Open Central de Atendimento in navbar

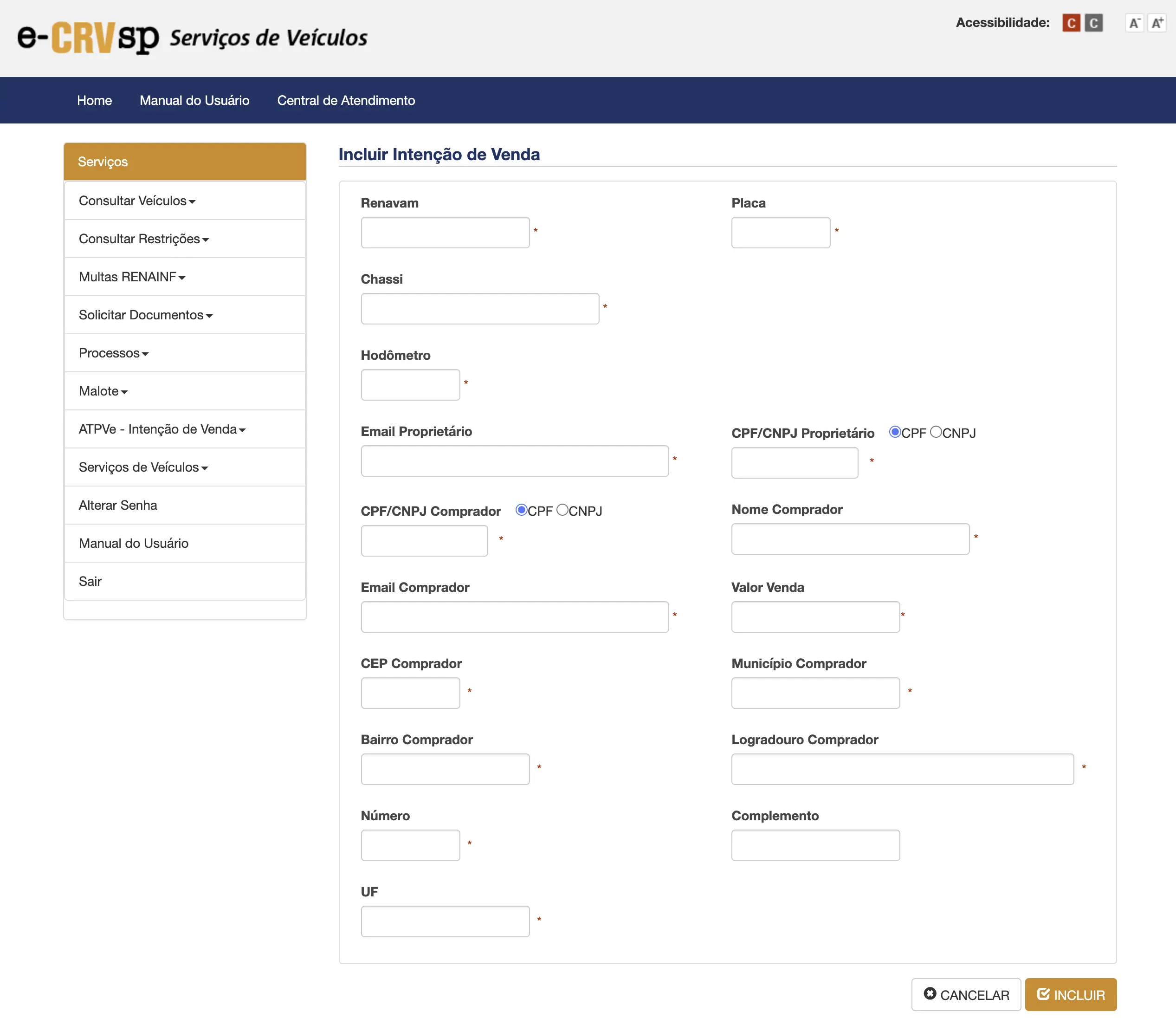click(346, 101)
